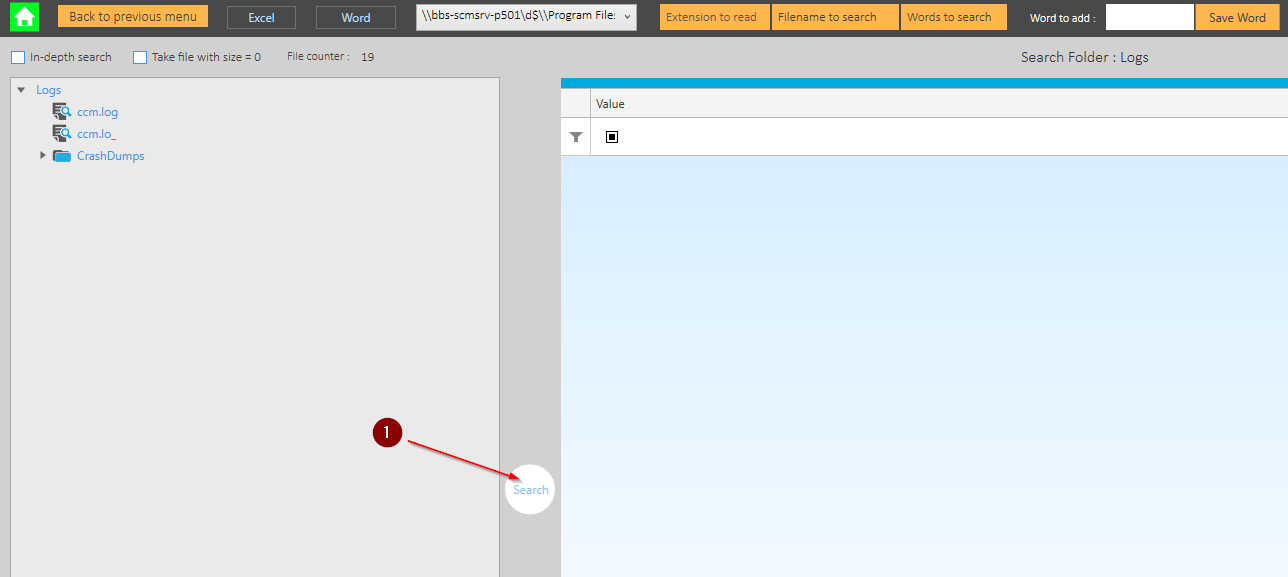This screenshot has width=1288, height=577.
Task: Collapse the Logs tree node
Action: pyautogui.click(x=21, y=90)
